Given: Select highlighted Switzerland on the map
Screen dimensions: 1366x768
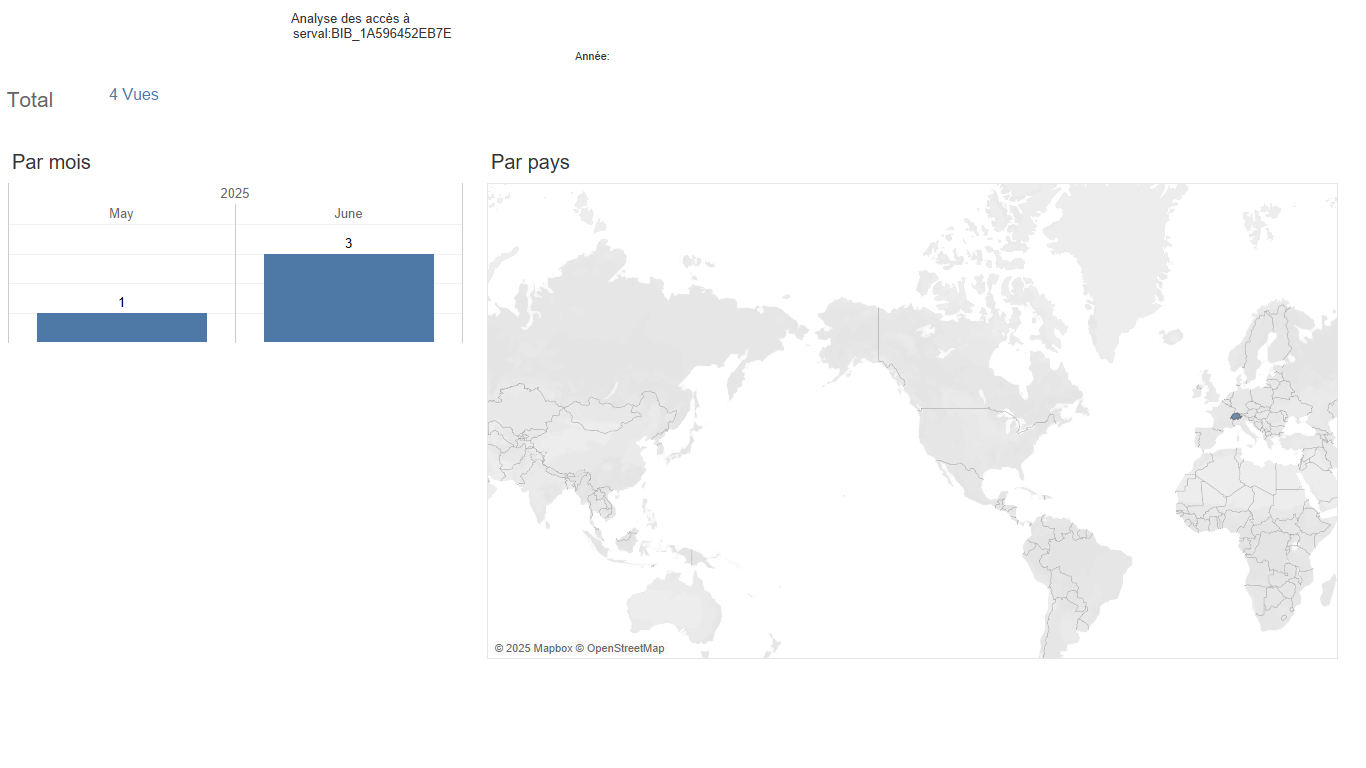Looking at the screenshot, I should pos(1236,415).
